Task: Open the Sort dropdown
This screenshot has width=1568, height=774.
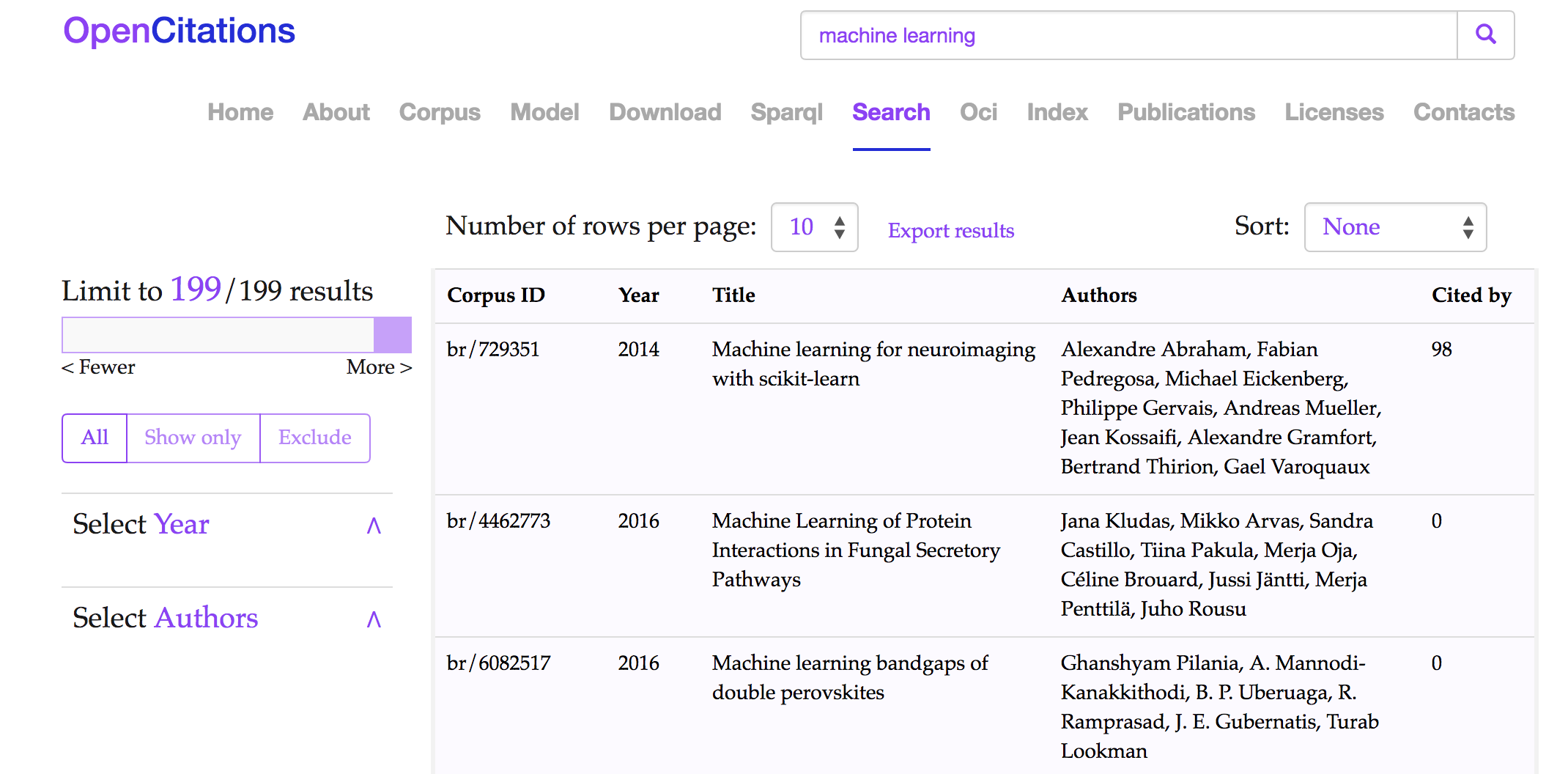Action: tap(1395, 227)
